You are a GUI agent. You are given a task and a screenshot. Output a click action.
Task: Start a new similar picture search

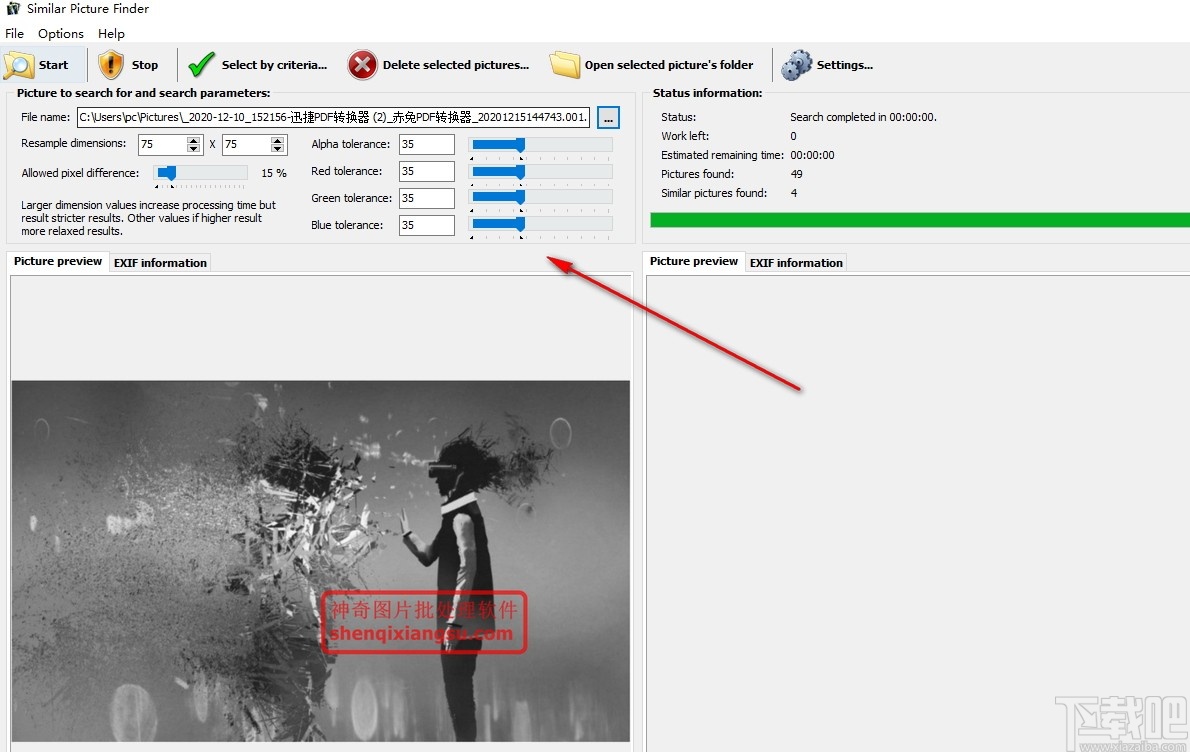click(x=42, y=64)
